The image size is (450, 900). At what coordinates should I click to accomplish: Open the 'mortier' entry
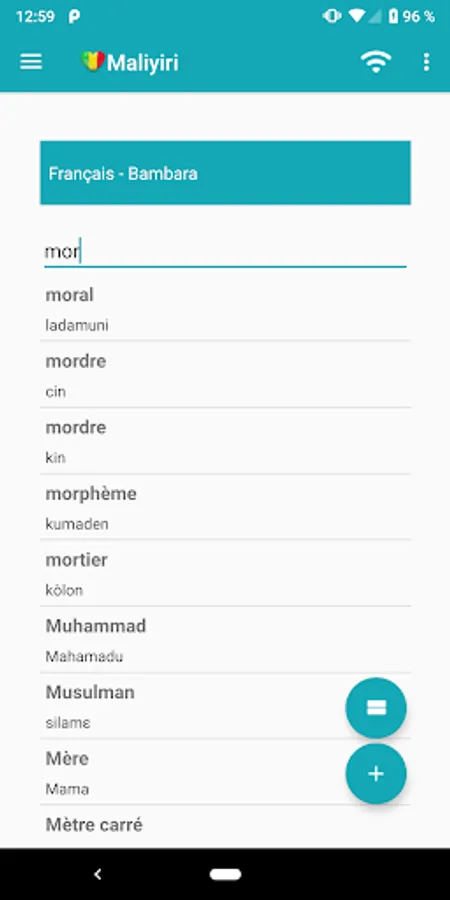(x=225, y=573)
